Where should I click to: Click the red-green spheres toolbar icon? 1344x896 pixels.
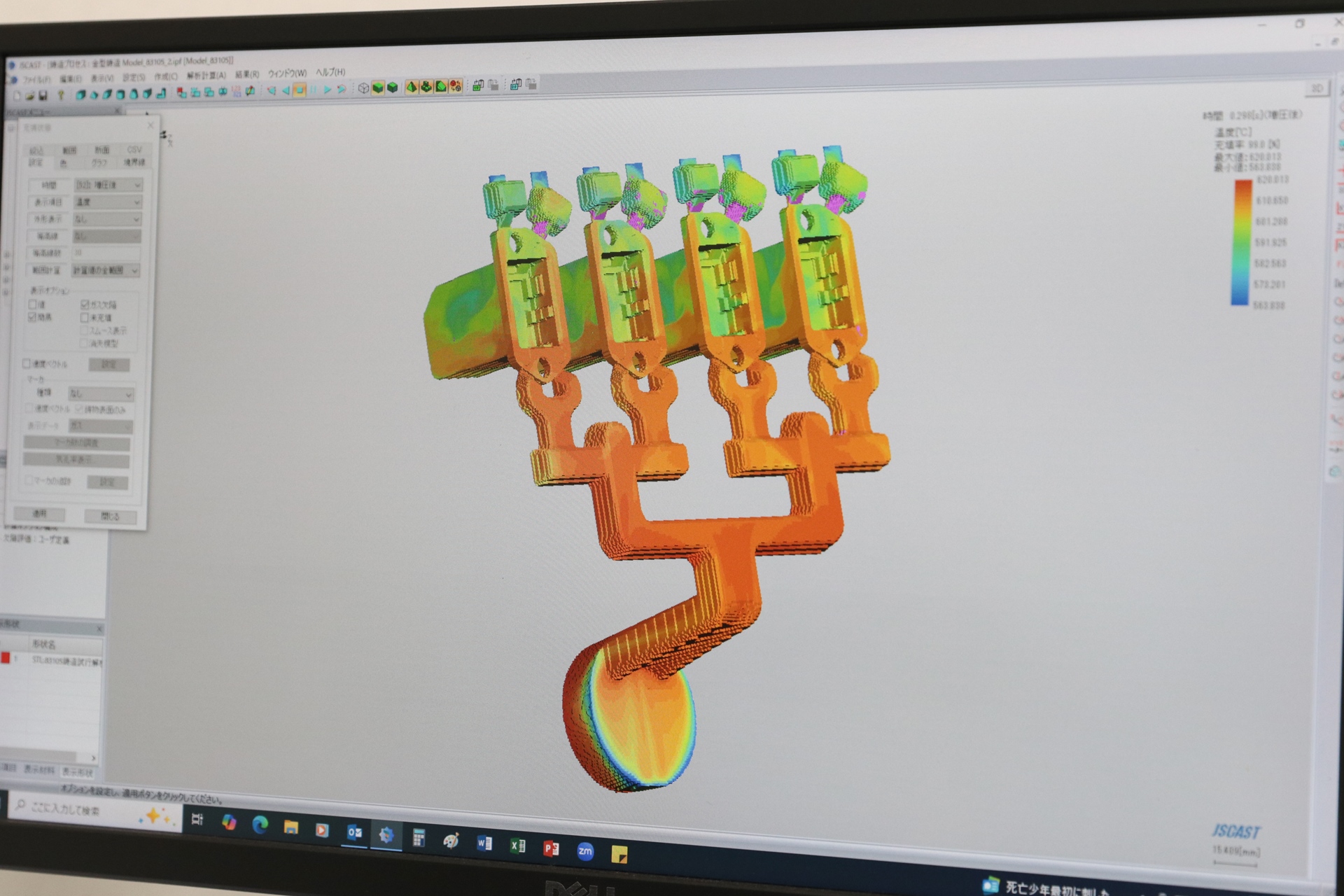pos(456,86)
